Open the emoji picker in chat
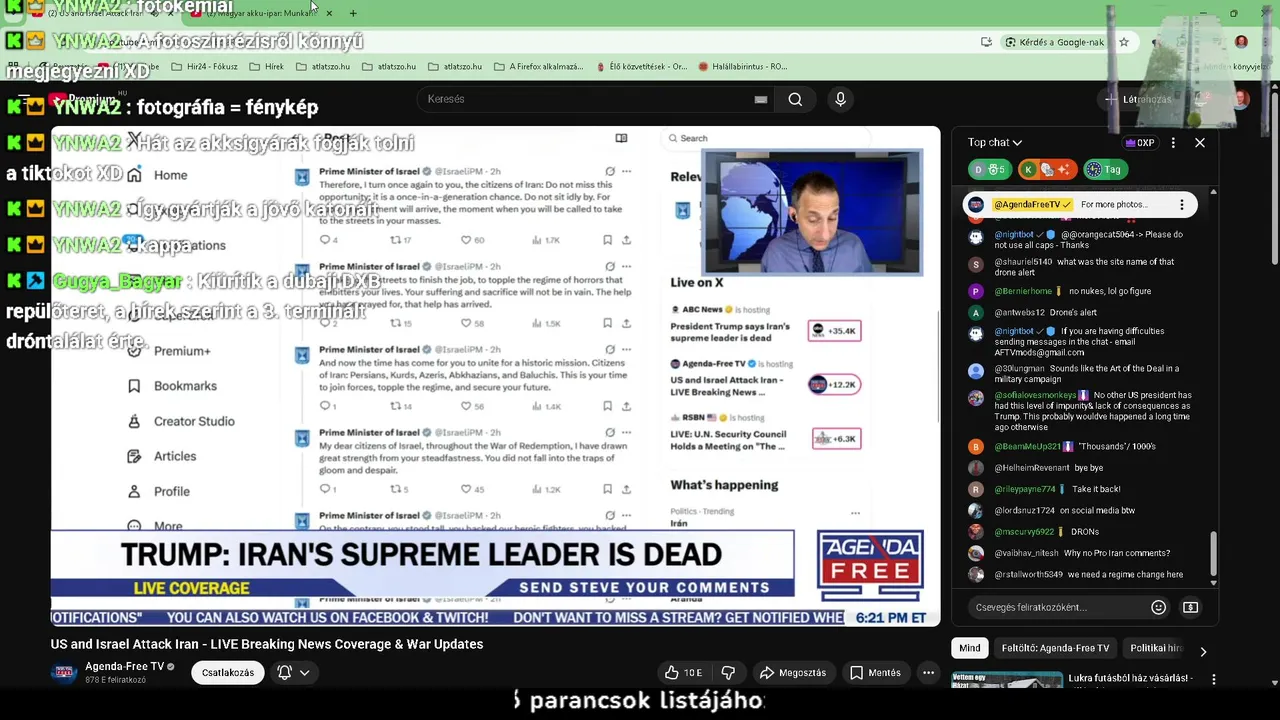The height and width of the screenshot is (720, 1280). (1158, 607)
